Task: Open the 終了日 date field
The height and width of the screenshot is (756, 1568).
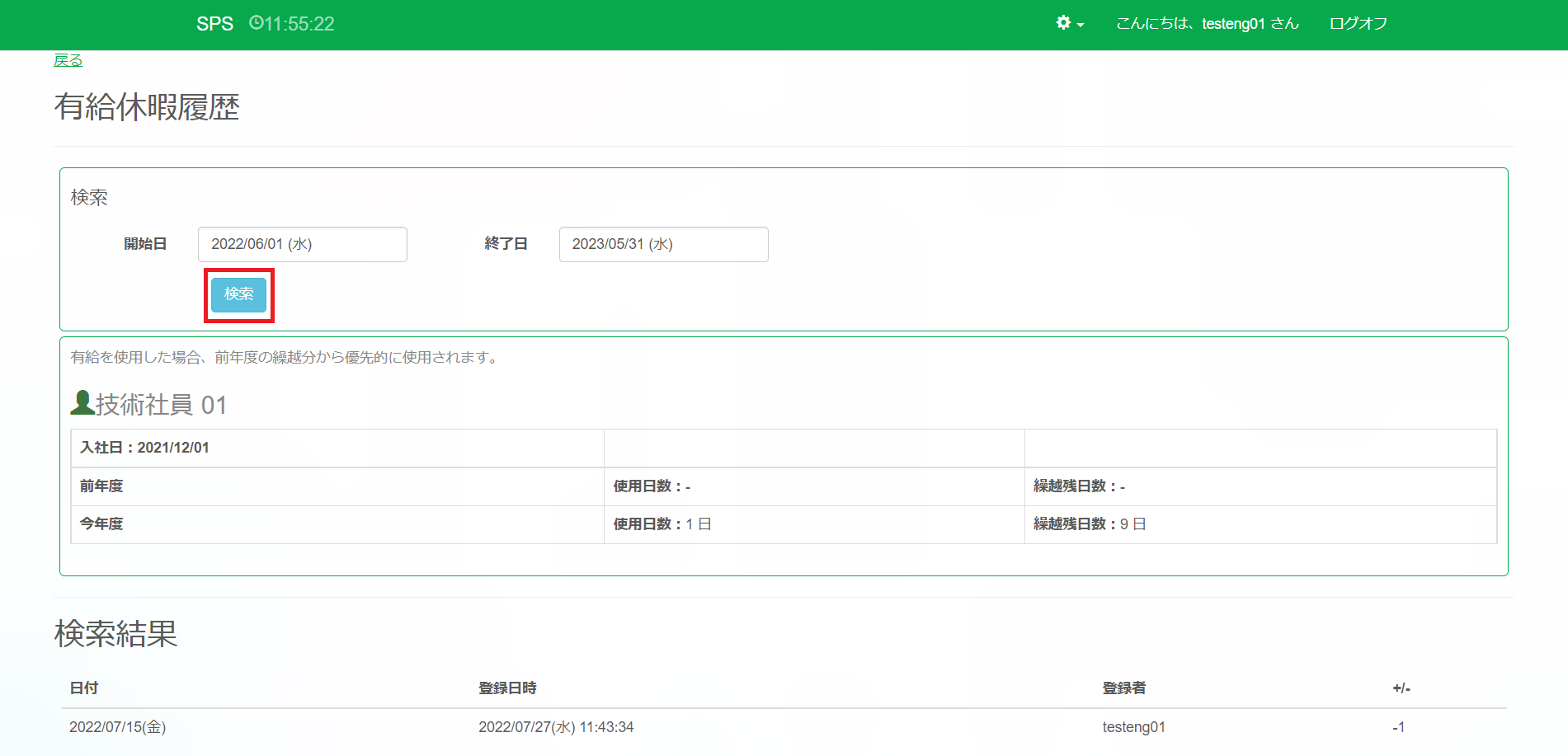Action: pyautogui.click(x=663, y=244)
